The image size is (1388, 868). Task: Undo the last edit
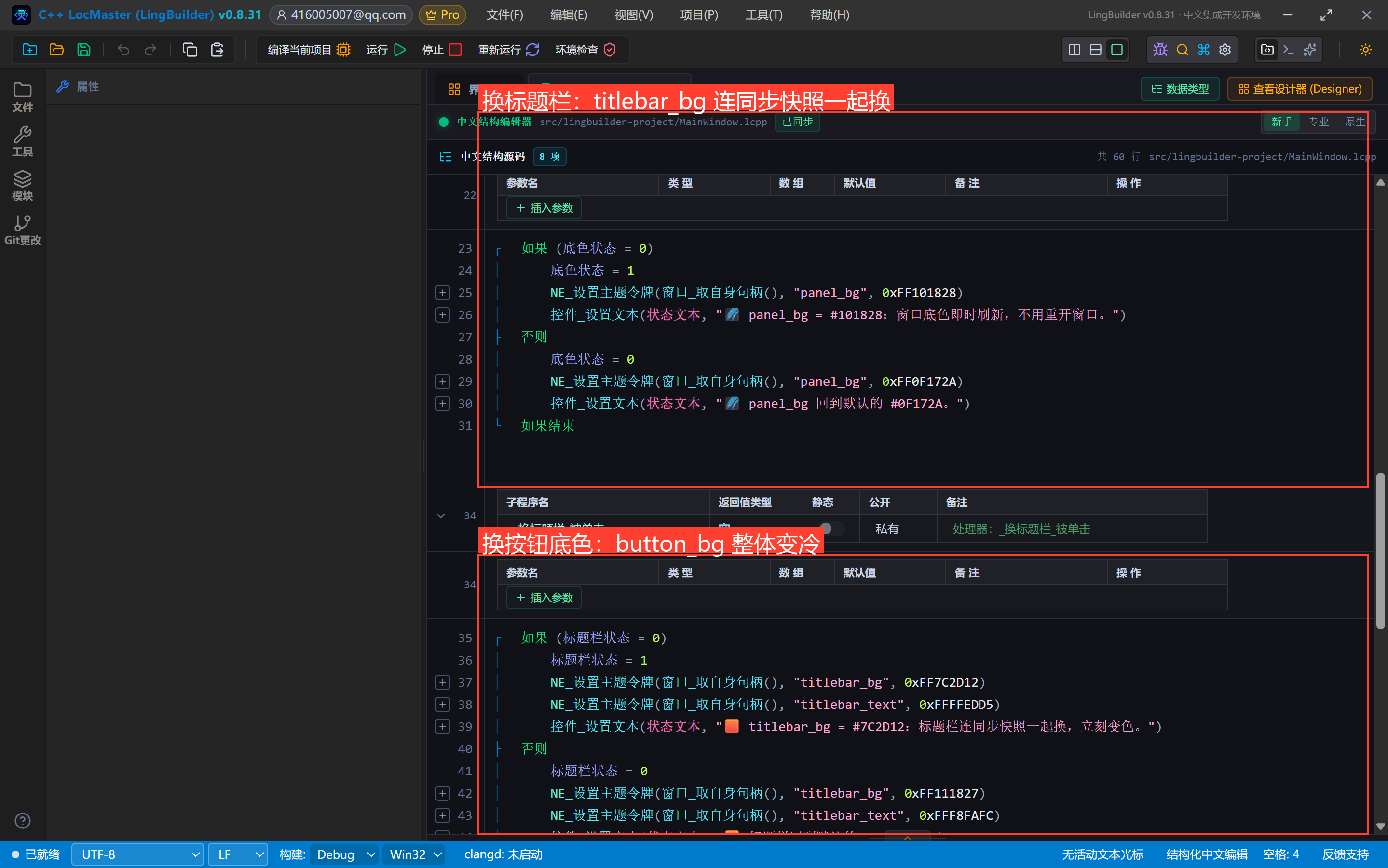[123, 50]
